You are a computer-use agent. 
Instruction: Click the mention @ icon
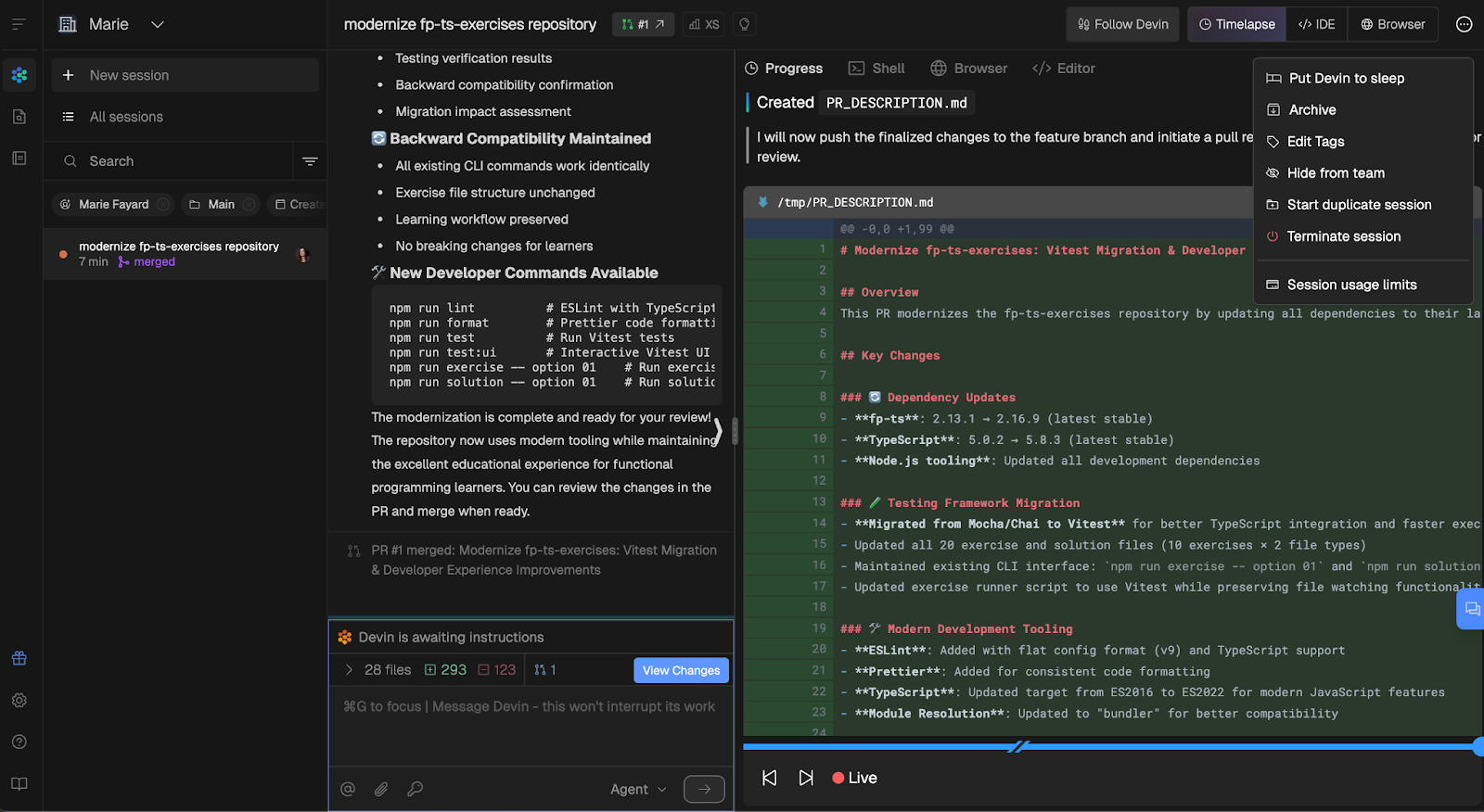348,789
